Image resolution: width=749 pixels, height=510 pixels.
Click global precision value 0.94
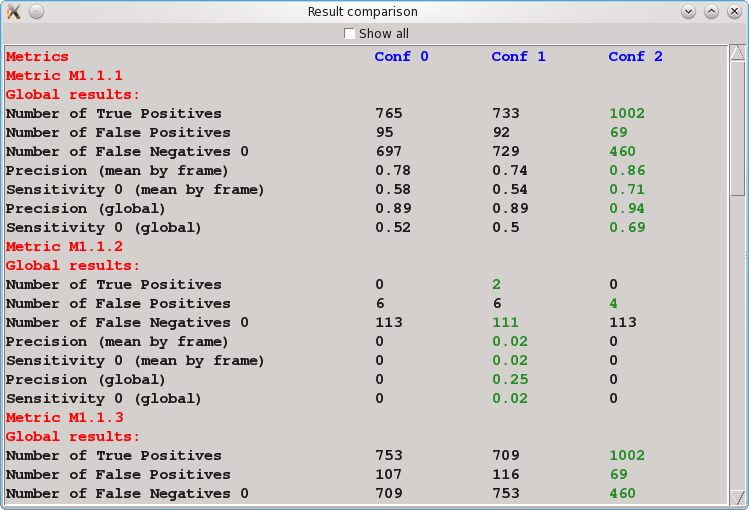coord(627,209)
